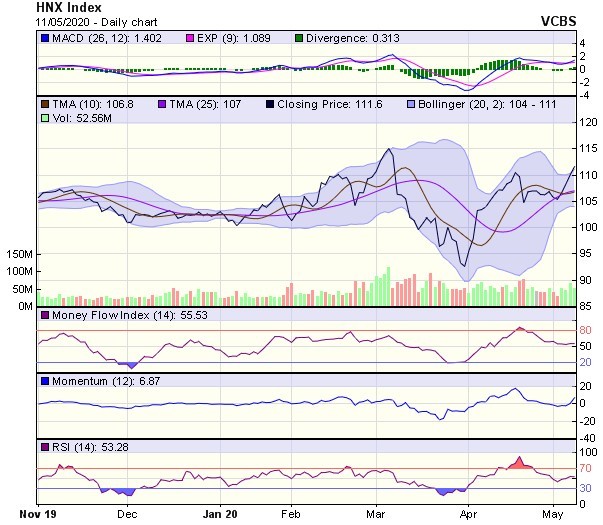Click the Money Flow Index legend marker
Screen dimensions: 603x525
click(x=44, y=315)
